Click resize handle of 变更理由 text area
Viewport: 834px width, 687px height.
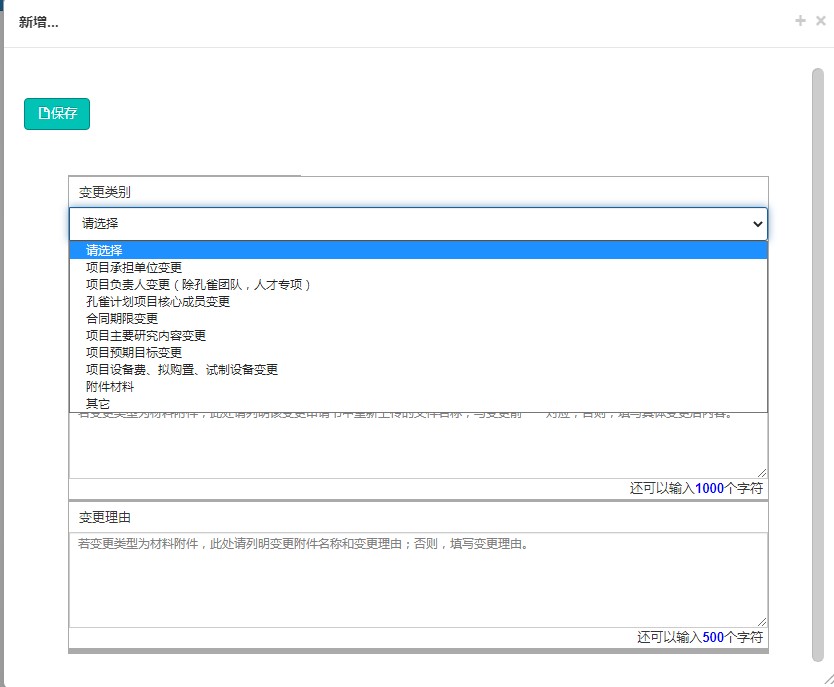pos(762,621)
